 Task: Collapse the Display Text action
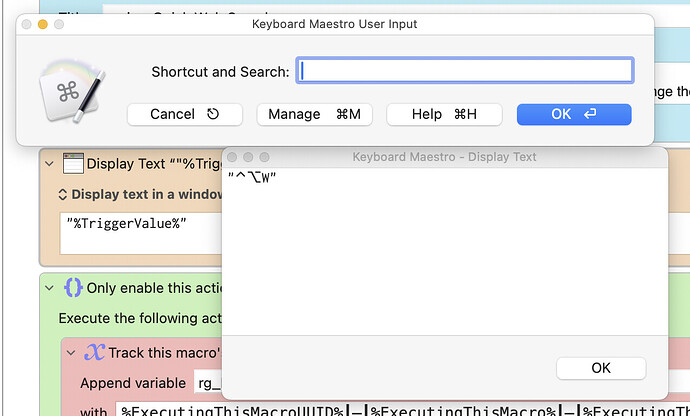(50, 164)
